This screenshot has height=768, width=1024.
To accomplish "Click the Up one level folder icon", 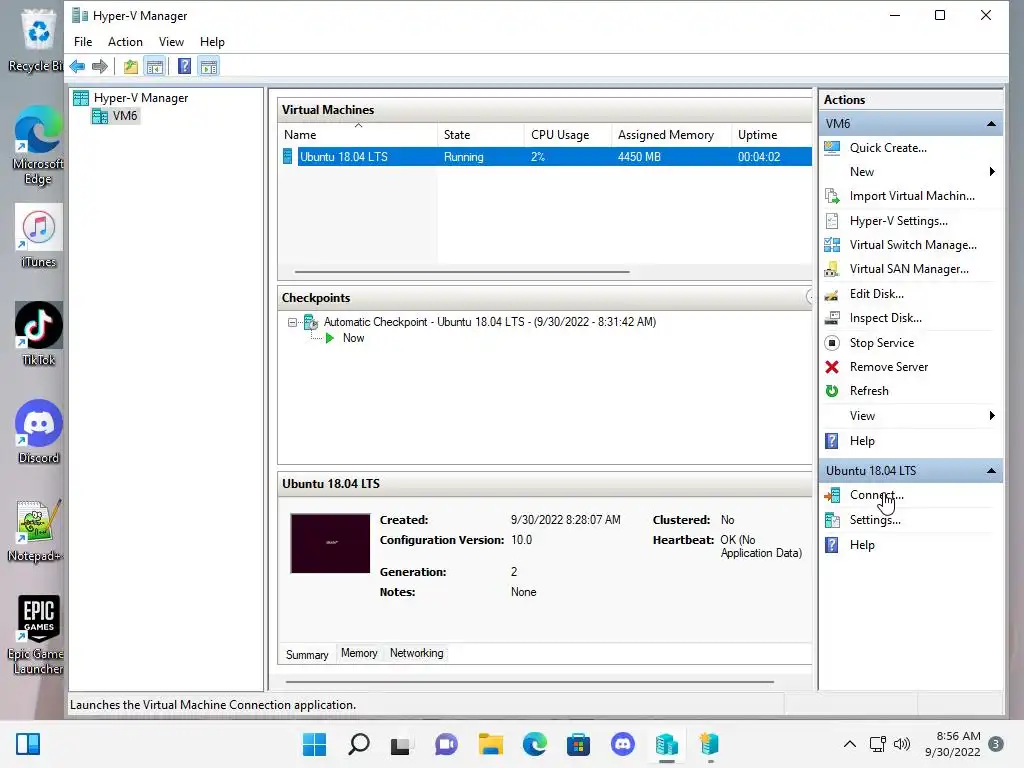I will [131, 66].
